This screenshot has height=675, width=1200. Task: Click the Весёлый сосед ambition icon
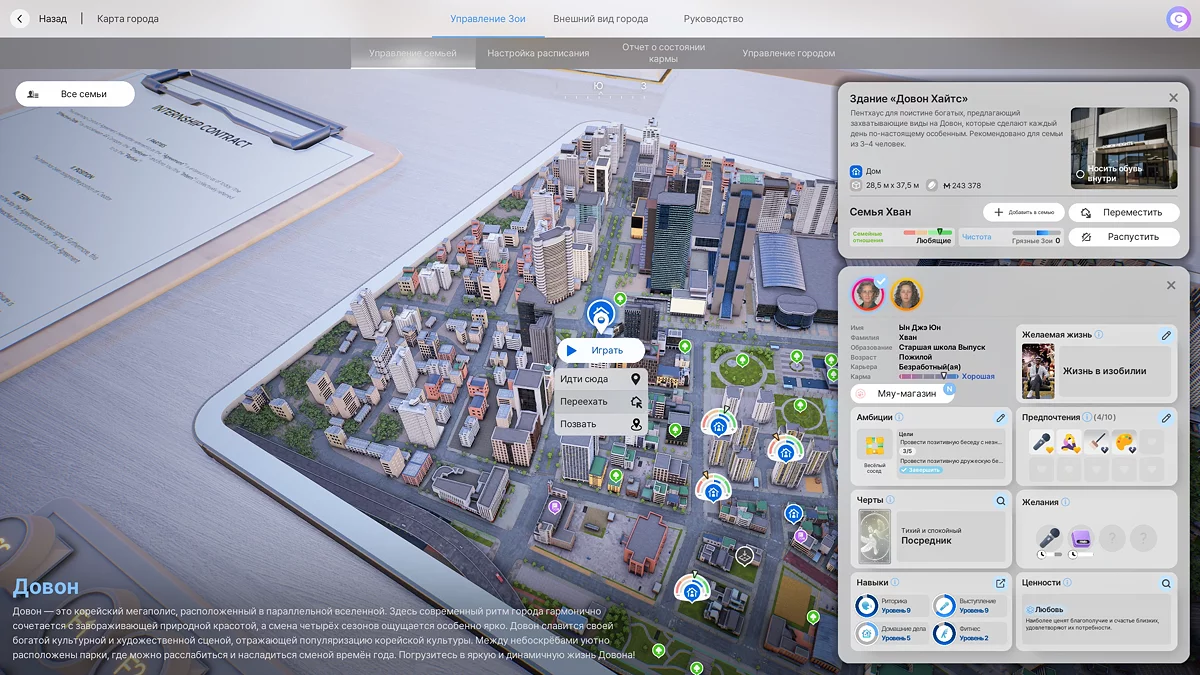point(874,445)
